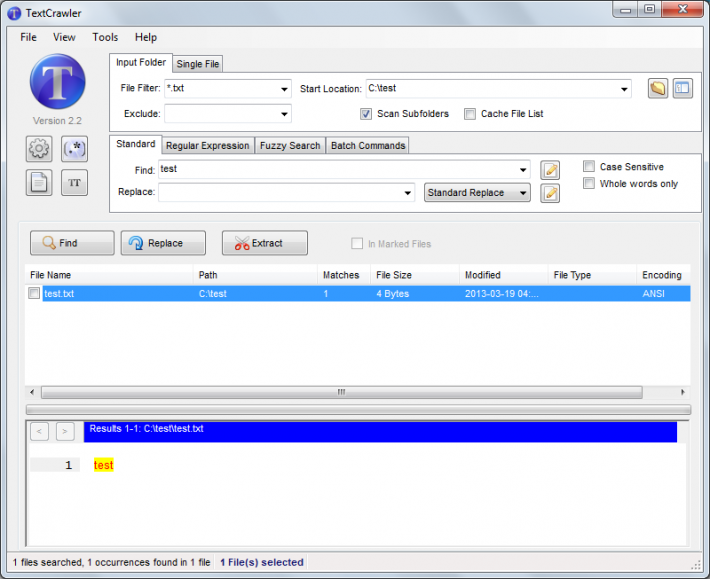The width and height of the screenshot is (710, 579).
Task: Click the highlighted 'test' match in preview
Action: (x=104, y=465)
